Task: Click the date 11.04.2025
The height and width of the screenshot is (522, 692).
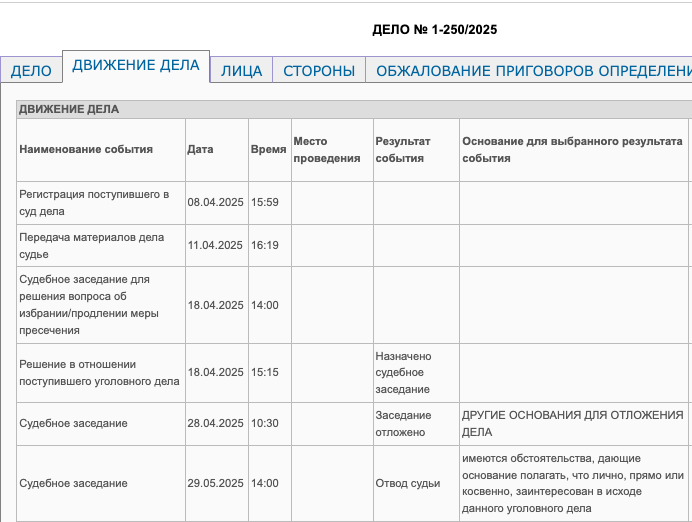Action: click(x=215, y=245)
